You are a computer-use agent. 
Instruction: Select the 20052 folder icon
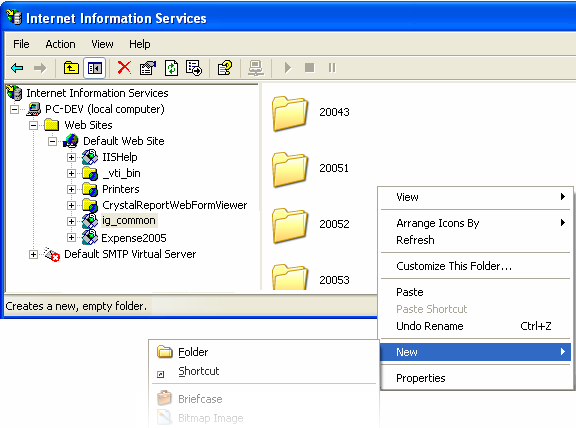(289, 225)
